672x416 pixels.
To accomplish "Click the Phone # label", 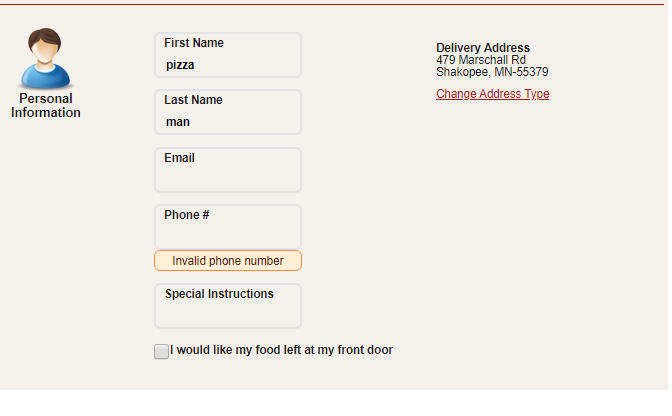I will [x=187, y=215].
